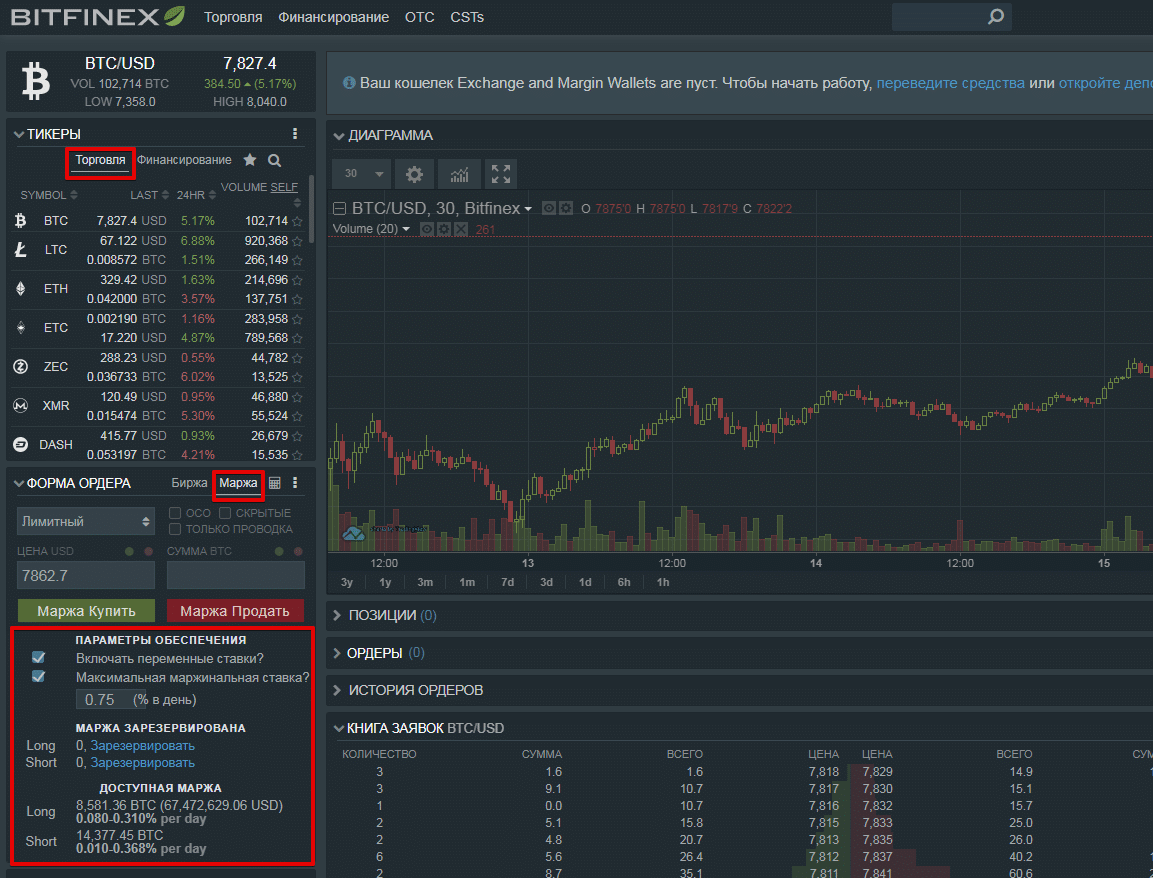This screenshot has height=878, width=1153.
Task: Collapse the ФОРМА ОРДЕРА panel
Action: (x=19, y=484)
